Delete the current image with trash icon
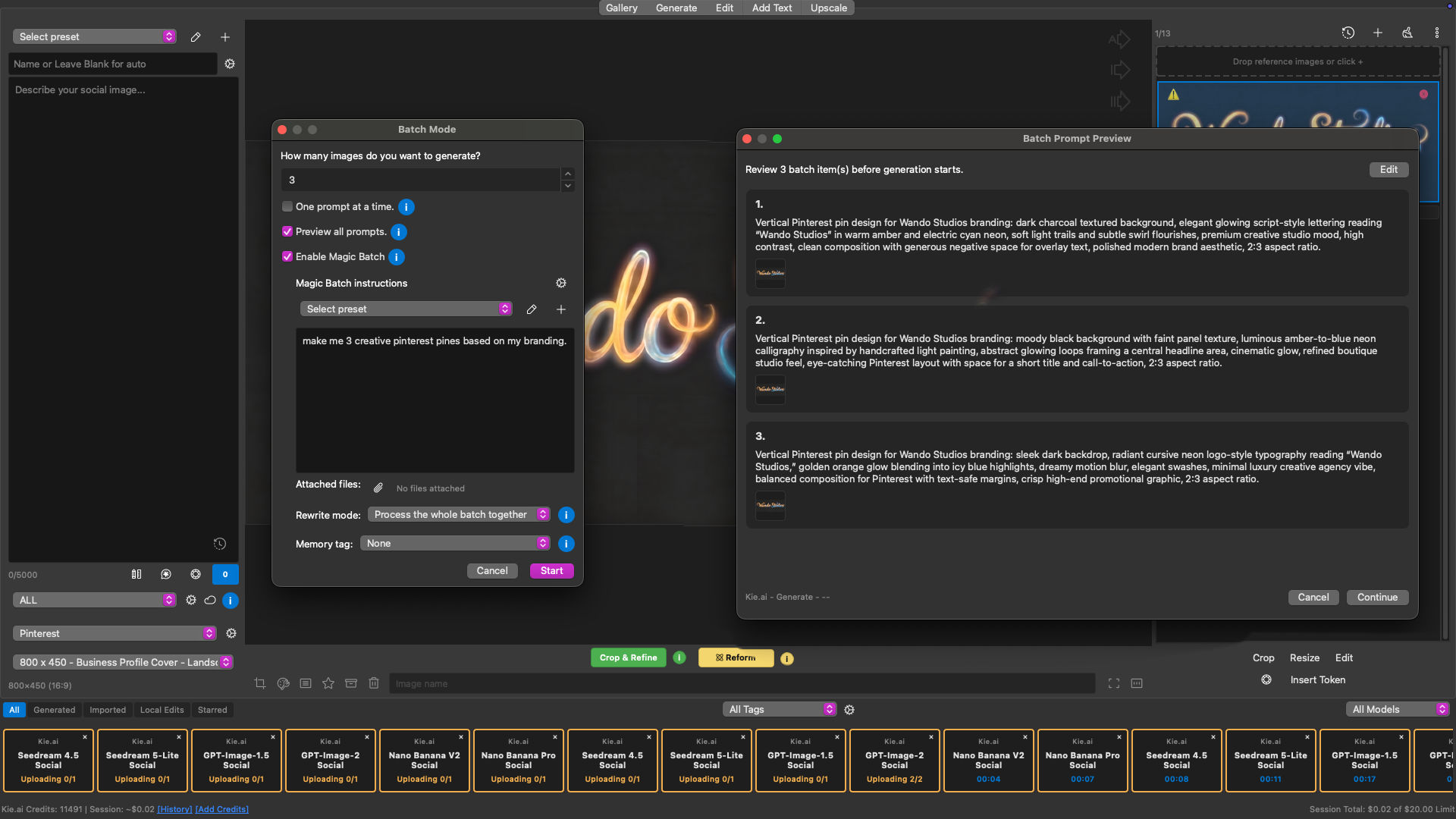Screen dimensions: 1456x819 tap(374, 683)
